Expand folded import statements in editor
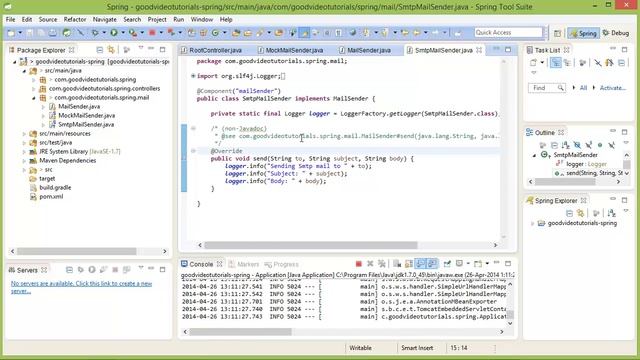The width and height of the screenshot is (640, 360). click(193, 76)
